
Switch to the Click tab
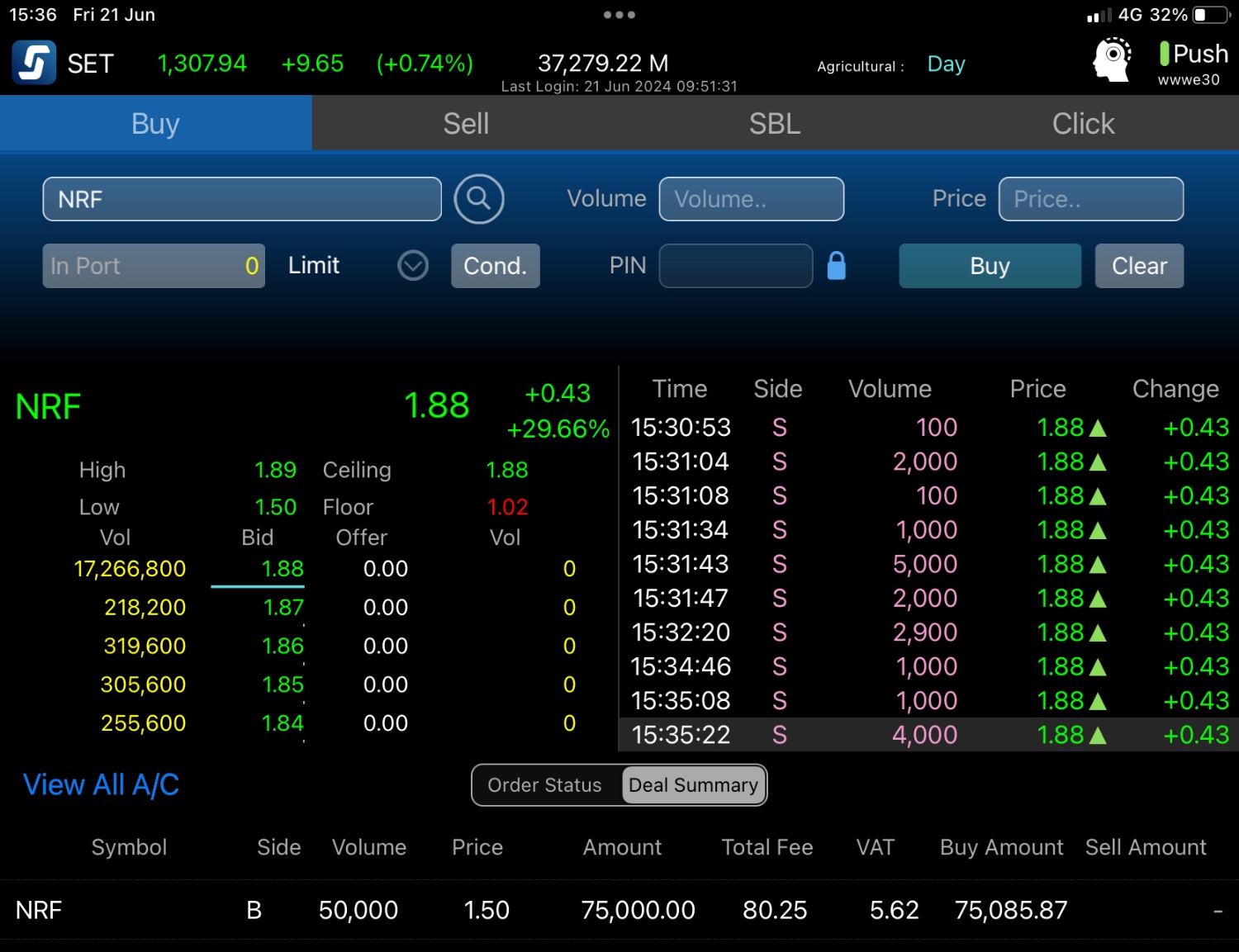coord(1084,124)
